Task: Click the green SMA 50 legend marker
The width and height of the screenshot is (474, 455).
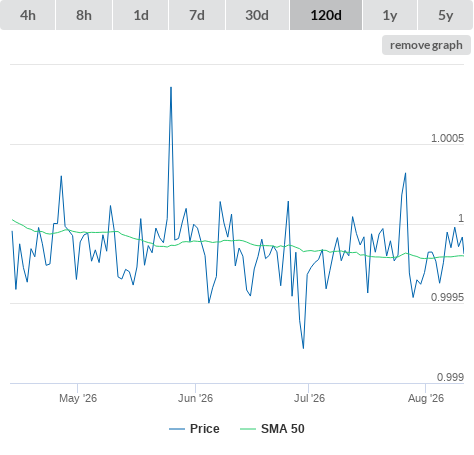Action: click(248, 429)
